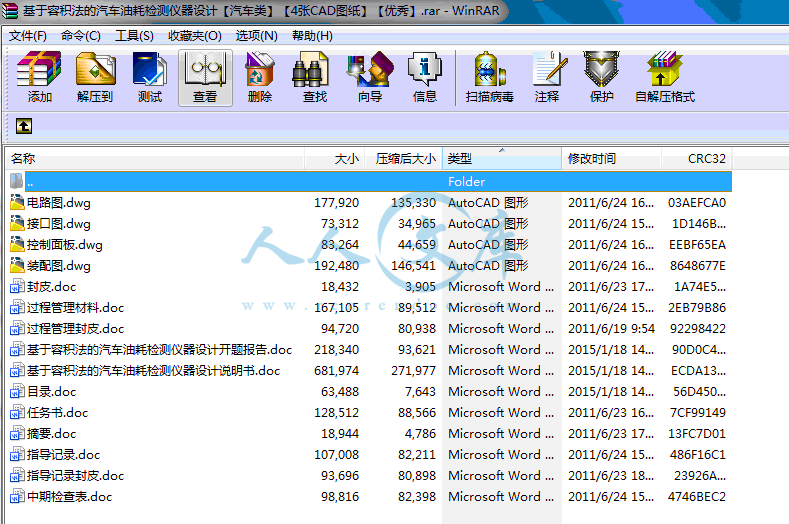789x524 pixels.
Task: Click size value 192,480
Action: [x=337, y=265]
